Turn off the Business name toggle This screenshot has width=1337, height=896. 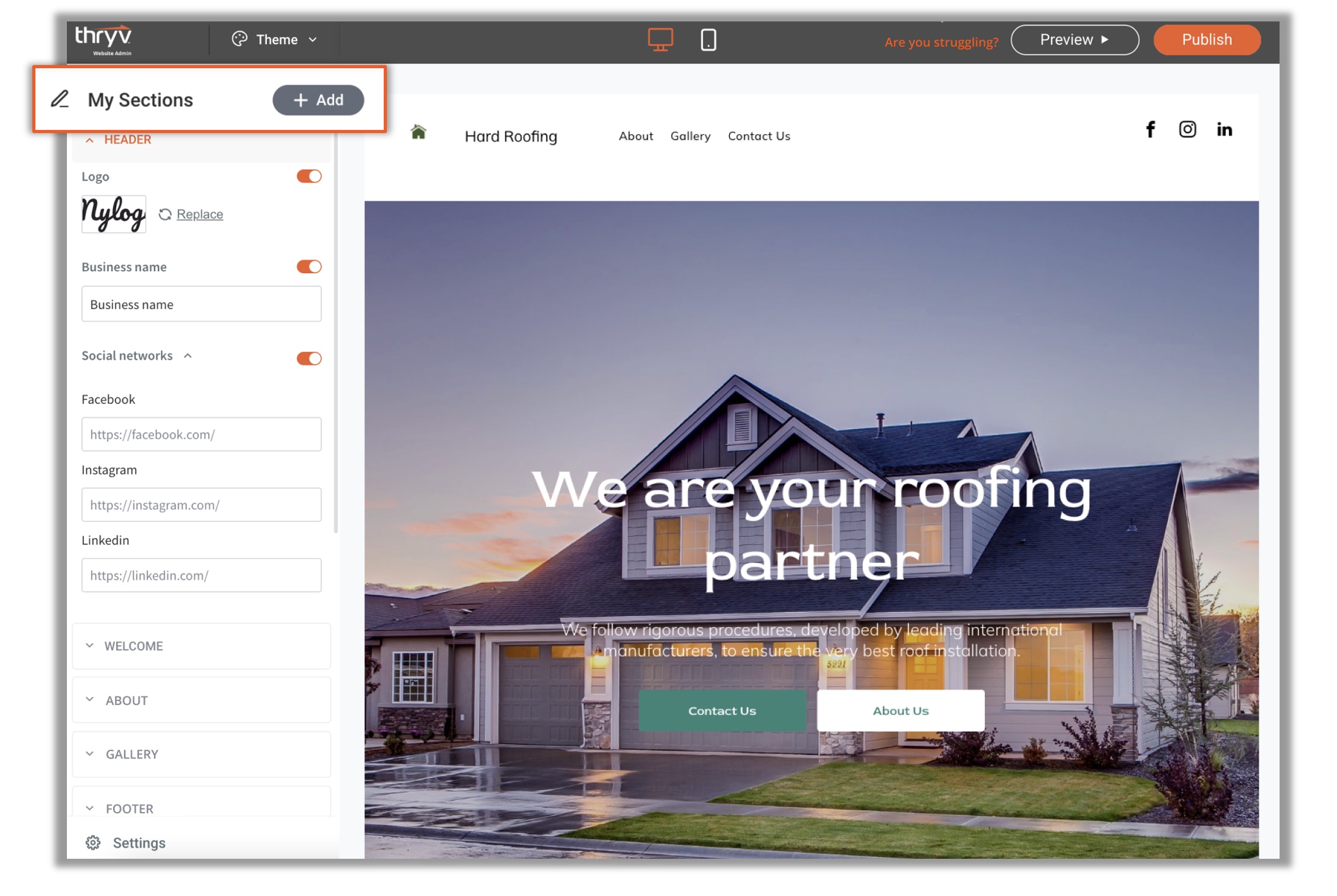point(309,266)
